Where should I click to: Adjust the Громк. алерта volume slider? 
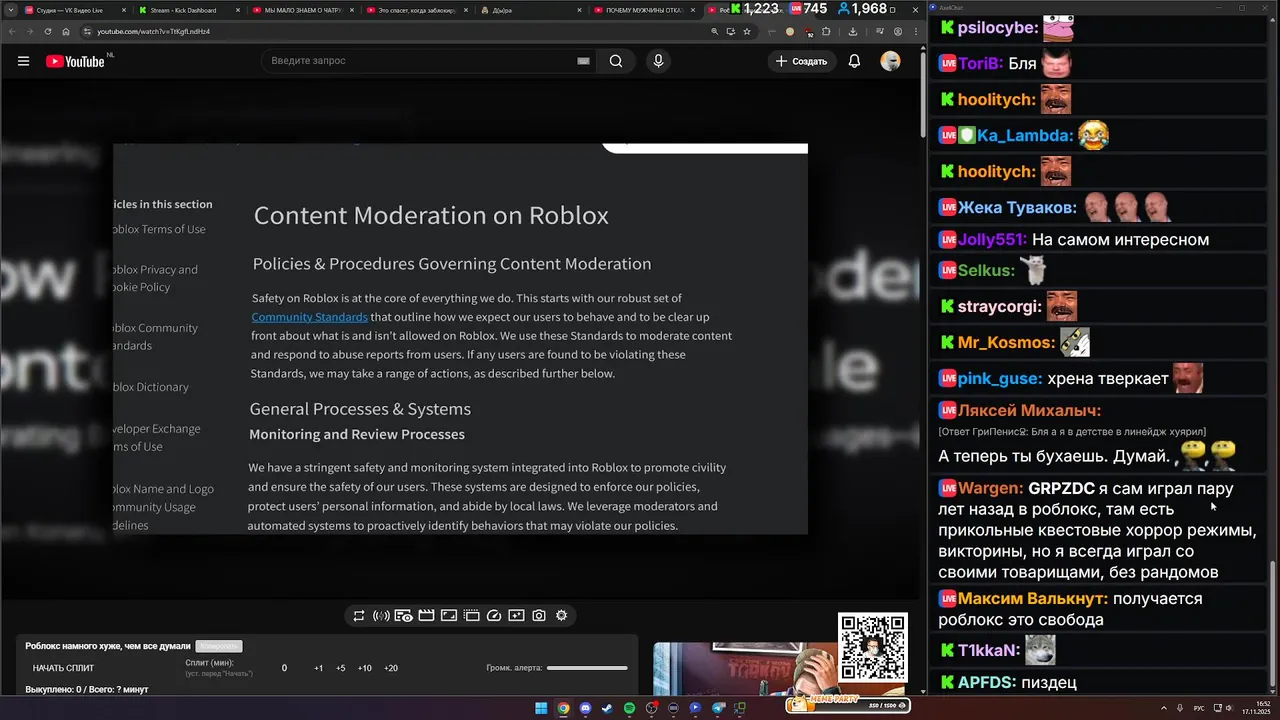click(587, 668)
